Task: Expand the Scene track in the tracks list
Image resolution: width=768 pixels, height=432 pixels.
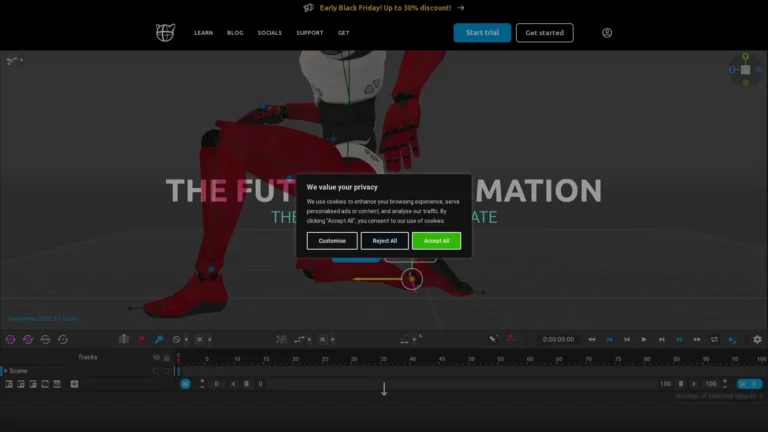Action: 4,371
